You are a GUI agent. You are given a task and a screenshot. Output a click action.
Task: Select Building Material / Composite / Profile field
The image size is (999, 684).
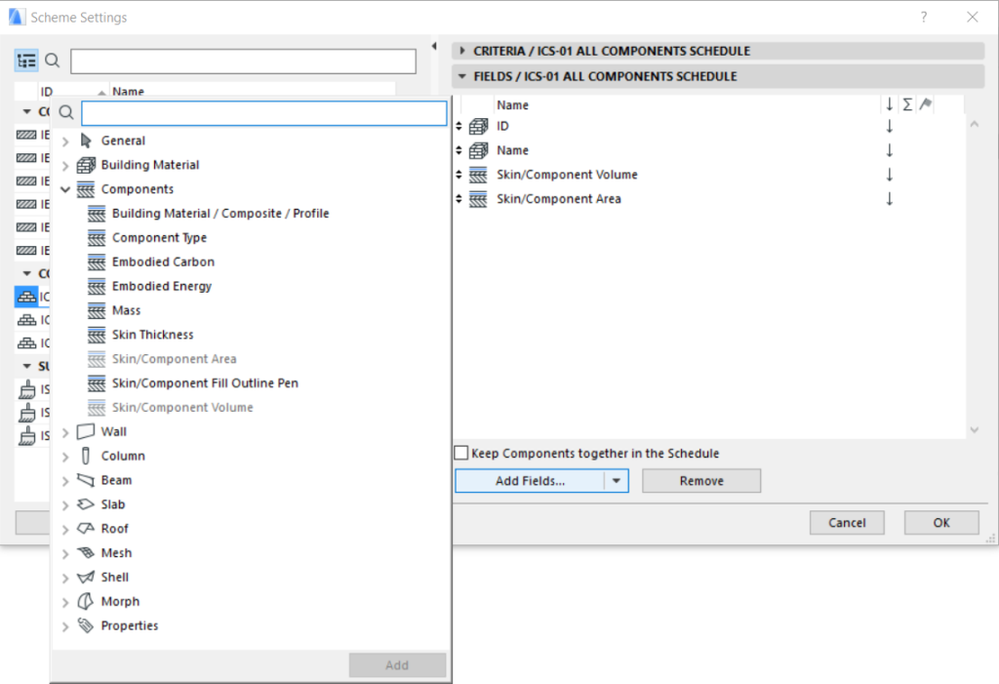220,213
